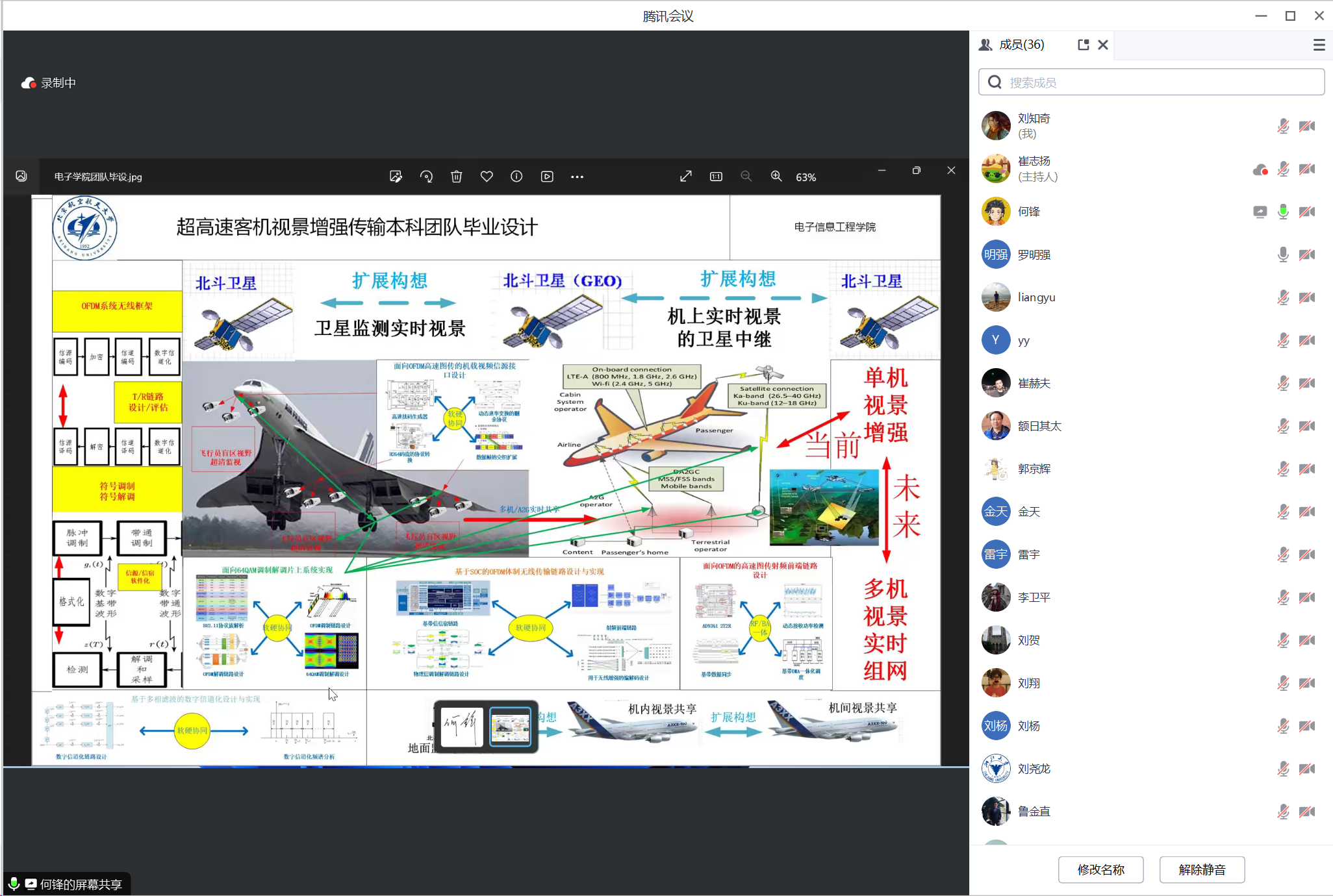Open the members panel hamburger menu
Screen dimensions: 1333x896
tap(1319, 44)
